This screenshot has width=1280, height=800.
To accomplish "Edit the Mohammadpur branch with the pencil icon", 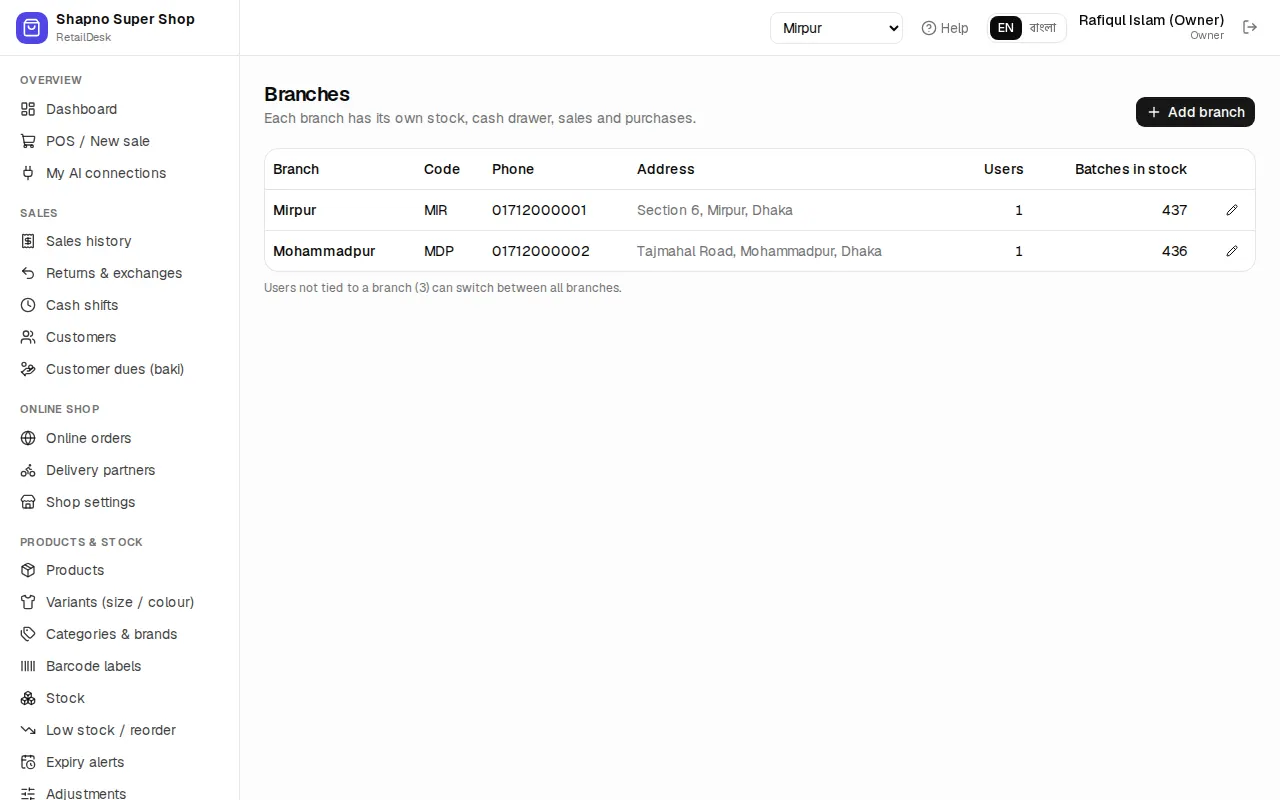I will 1232,251.
